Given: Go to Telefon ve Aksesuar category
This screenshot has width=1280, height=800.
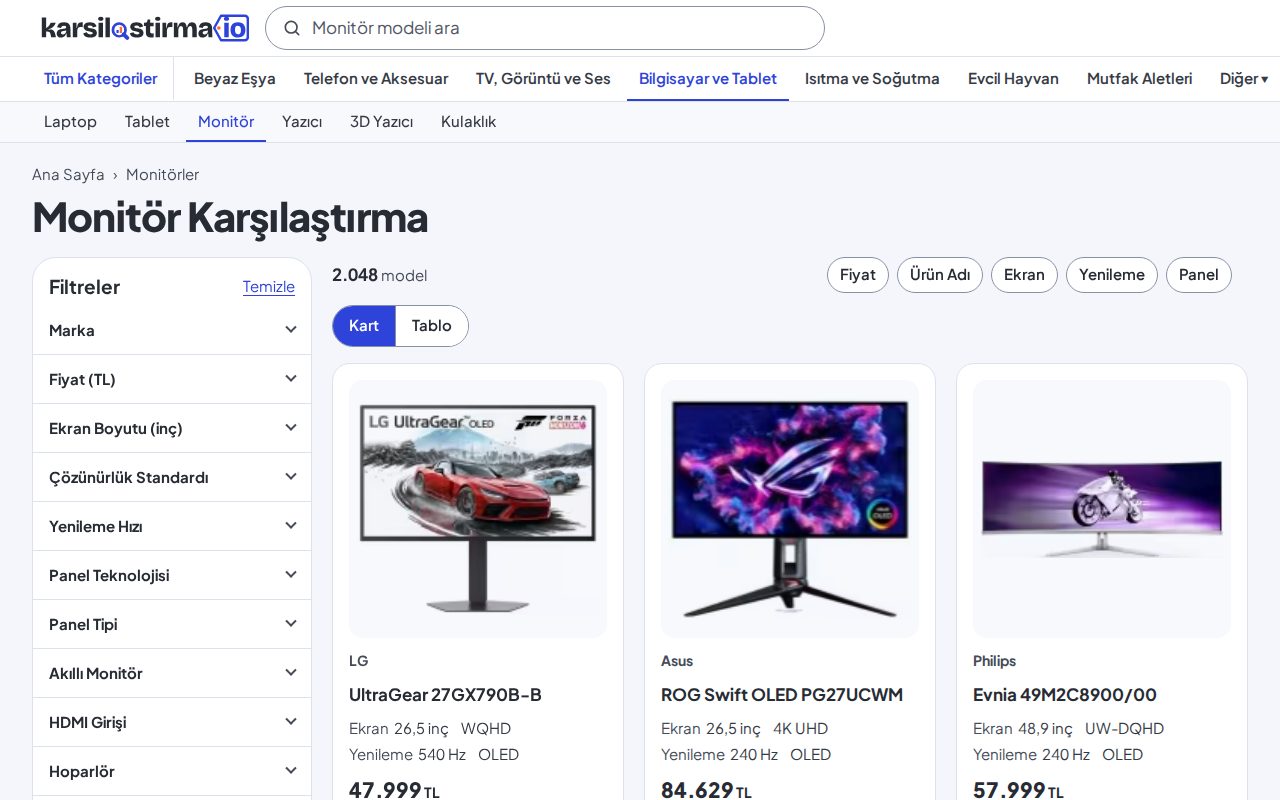Looking at the screenshot, I should coord(376,79).
